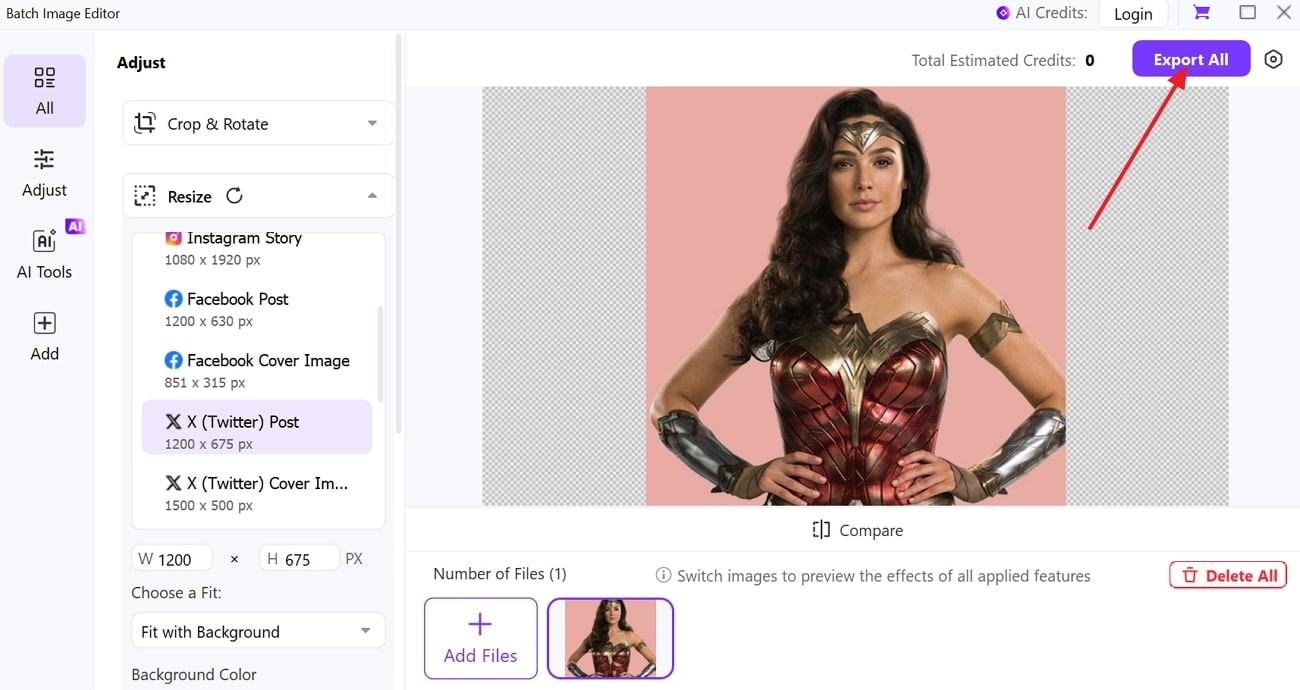The height and width of the screenshot is (690, 1300).
Task: Expand the Crop & Rotate section
Action: [x=372, y=124]
